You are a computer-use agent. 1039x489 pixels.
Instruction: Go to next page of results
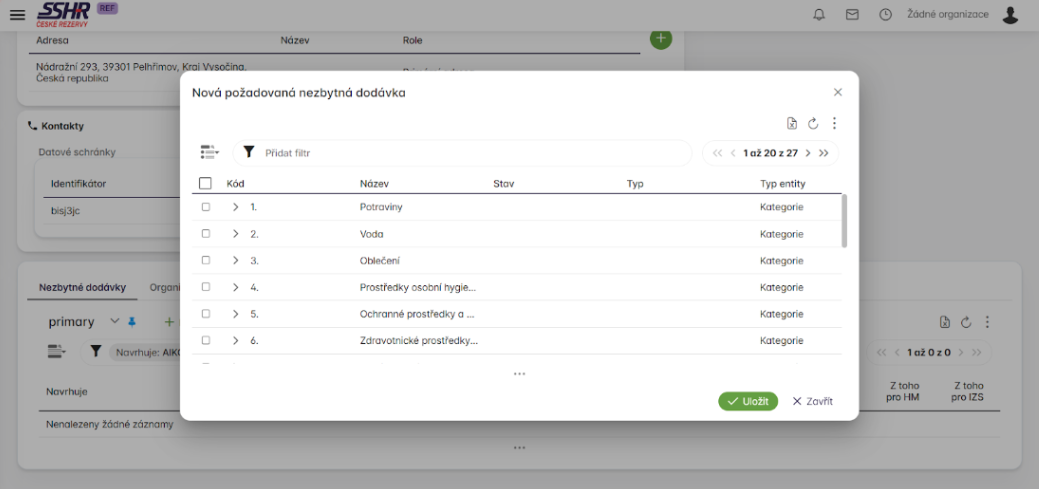807,153
